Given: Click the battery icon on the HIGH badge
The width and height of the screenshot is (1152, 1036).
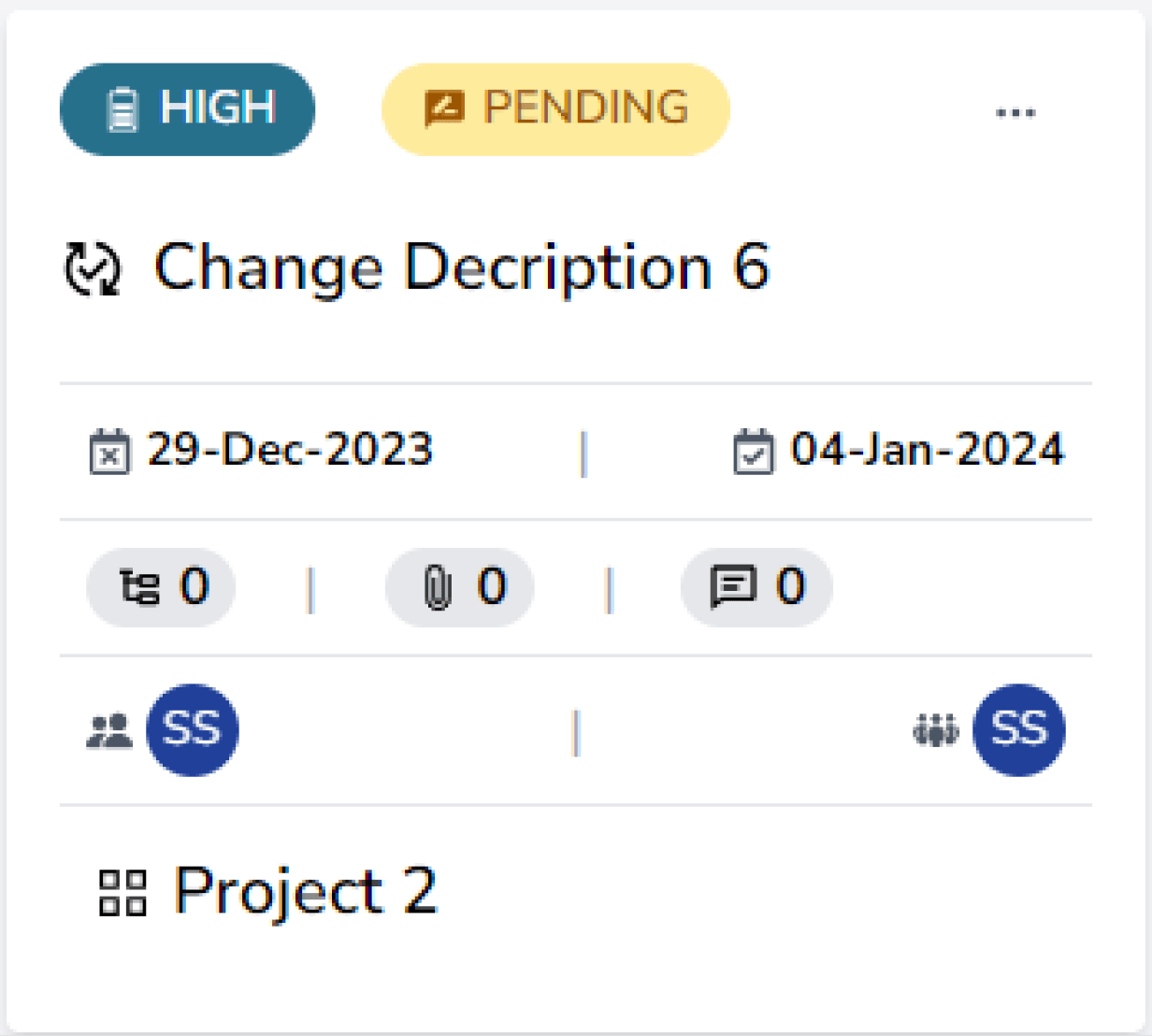Looking at the screenshot, I should (122, 108).
